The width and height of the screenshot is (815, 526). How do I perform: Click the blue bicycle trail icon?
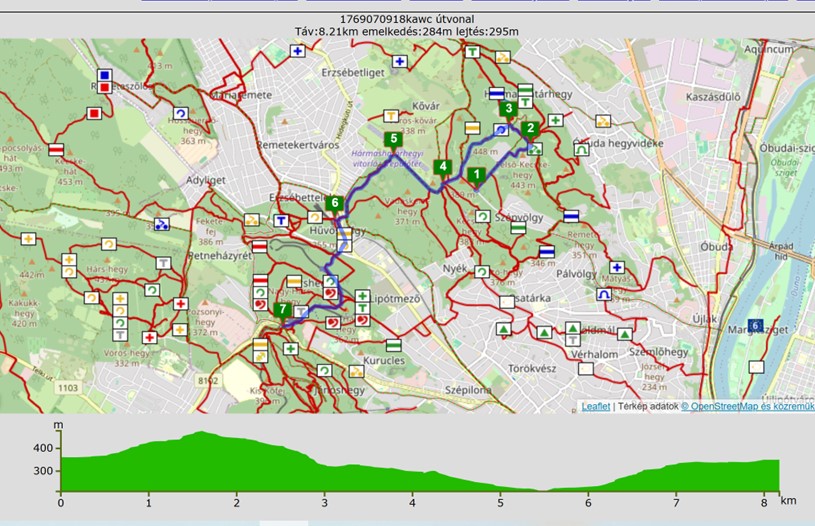[162, 225]
